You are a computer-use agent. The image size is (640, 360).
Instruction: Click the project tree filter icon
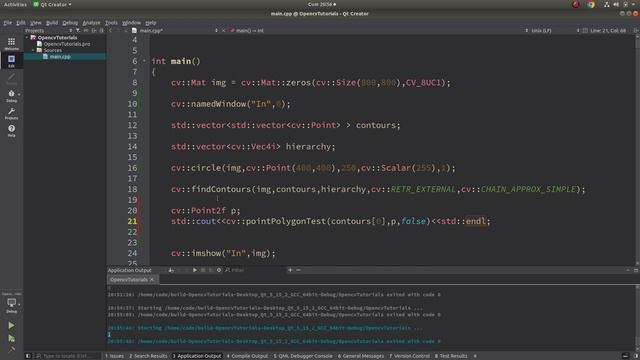pyautogui.click(x=78, y=31)
